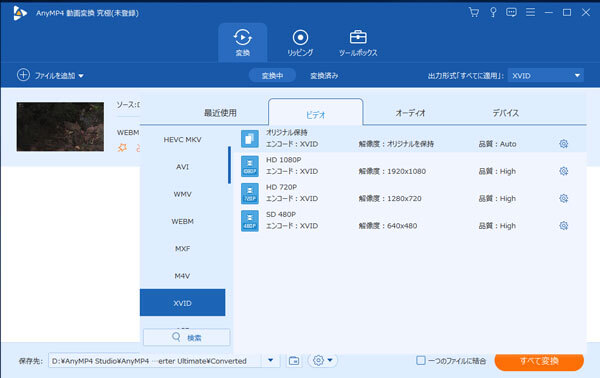Click the format 検索 search field
The height and width of the screenshot is (378, 600).
point(187,337)
